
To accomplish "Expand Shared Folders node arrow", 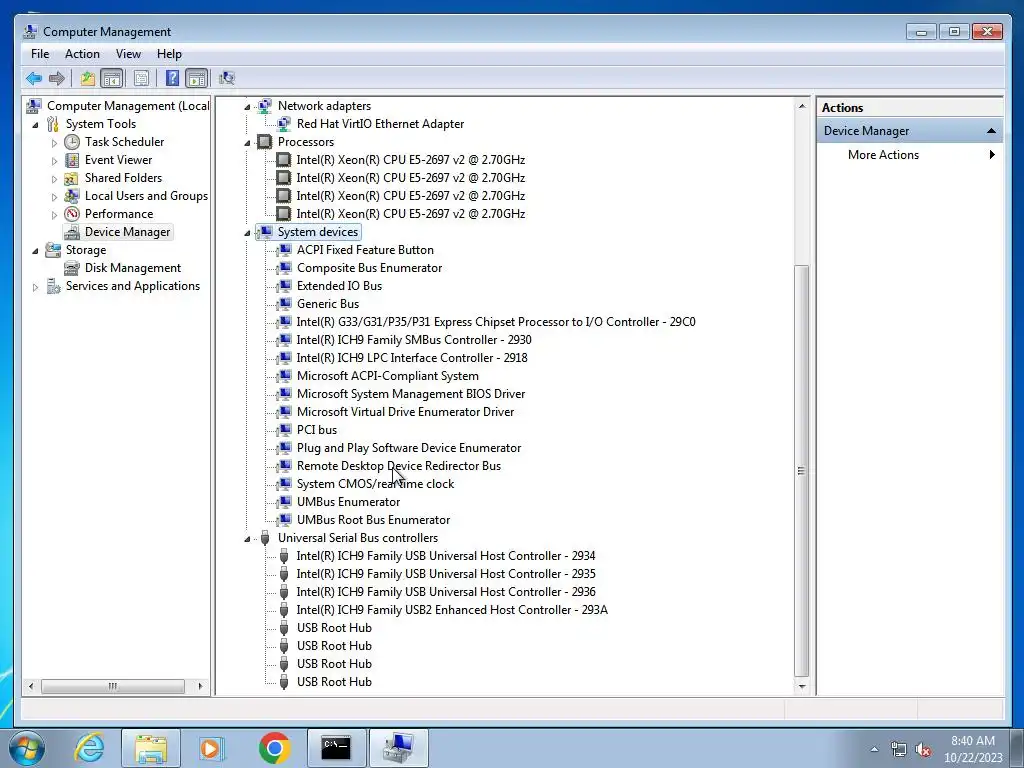I will pyautogui.click(x=54, y=178).
